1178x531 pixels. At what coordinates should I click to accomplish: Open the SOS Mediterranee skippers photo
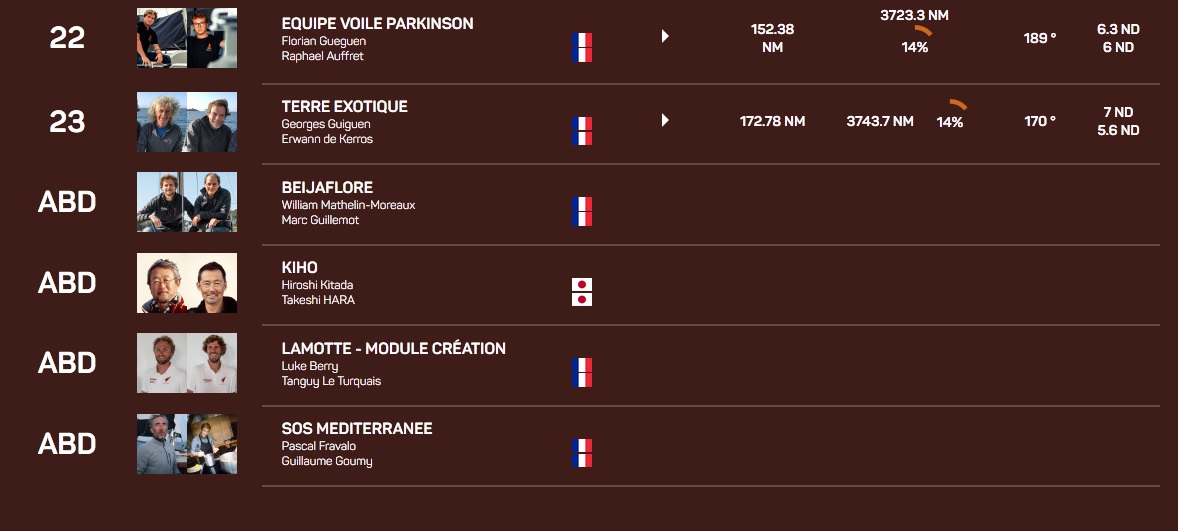[187, 444]
